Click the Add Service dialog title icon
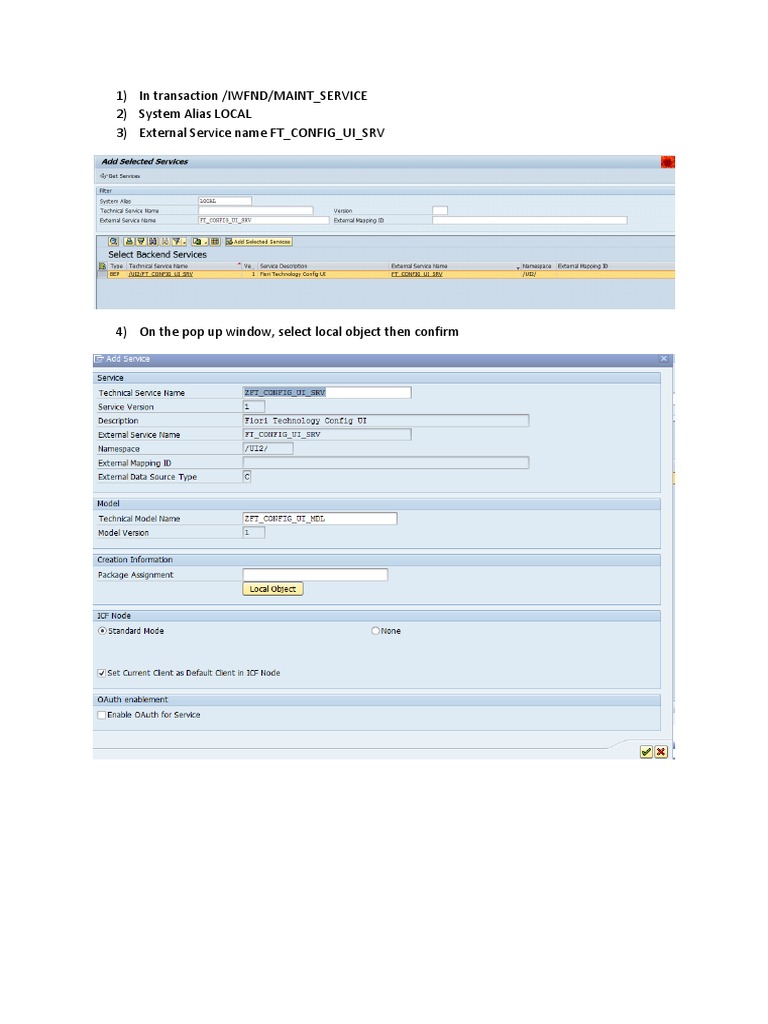 [x=99, y=359]
